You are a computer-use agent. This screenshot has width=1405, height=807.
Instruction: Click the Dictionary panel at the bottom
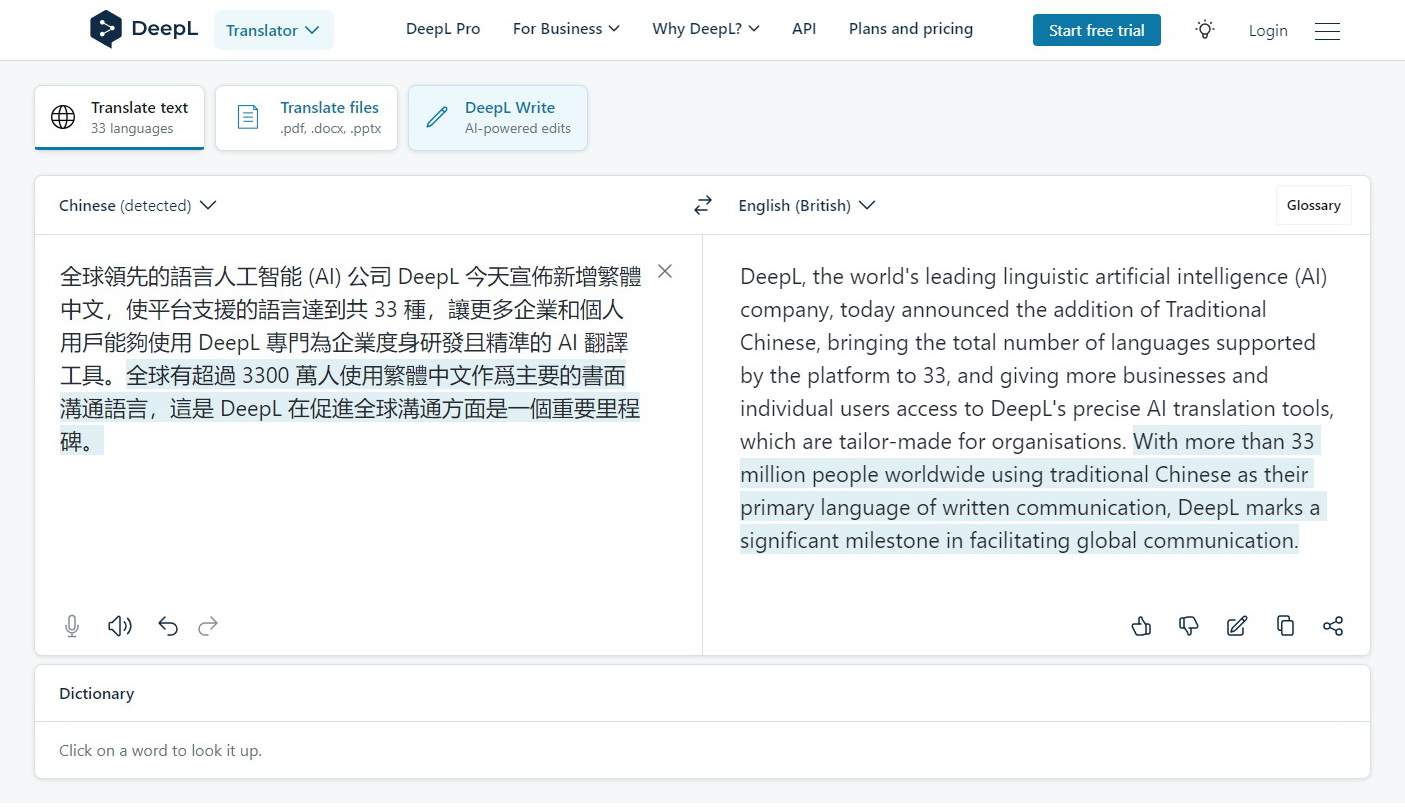[x=96, y=692]
